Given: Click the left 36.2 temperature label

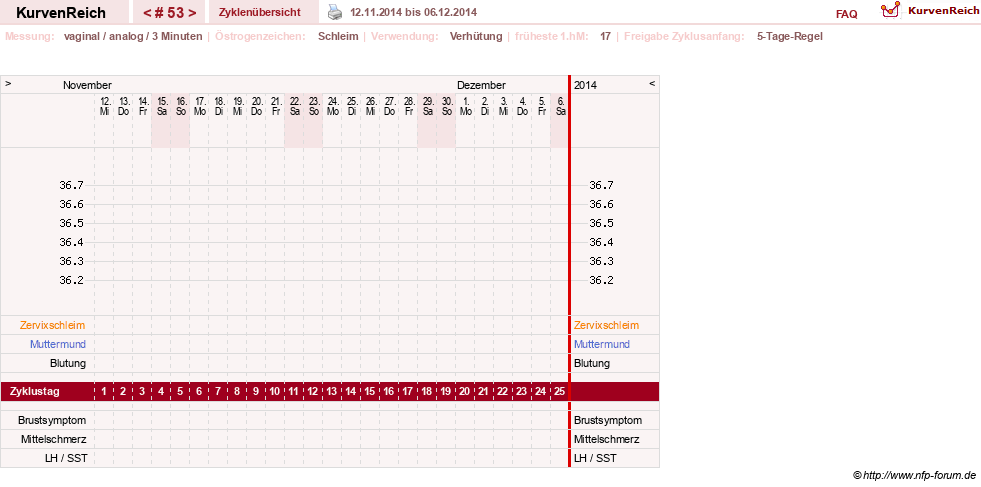Looking at the screenshot, I should click(71, 280).
